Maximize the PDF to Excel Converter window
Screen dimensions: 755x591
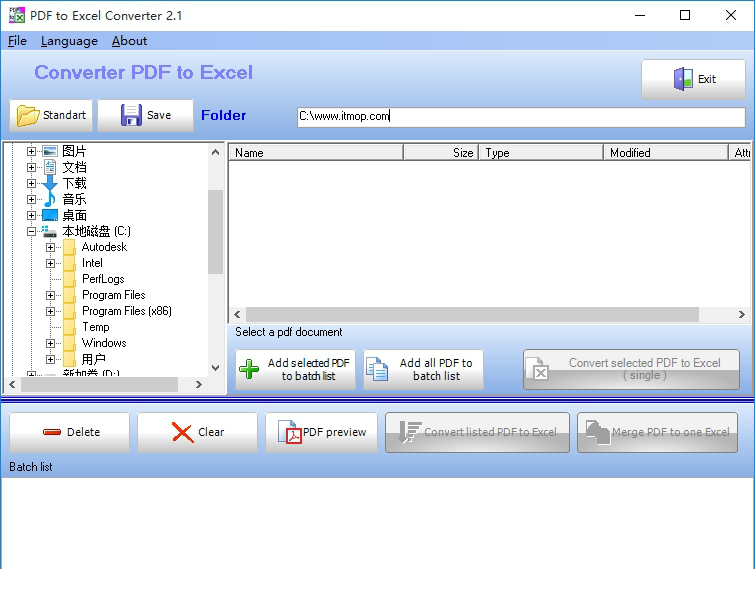[x=685, y=15]
